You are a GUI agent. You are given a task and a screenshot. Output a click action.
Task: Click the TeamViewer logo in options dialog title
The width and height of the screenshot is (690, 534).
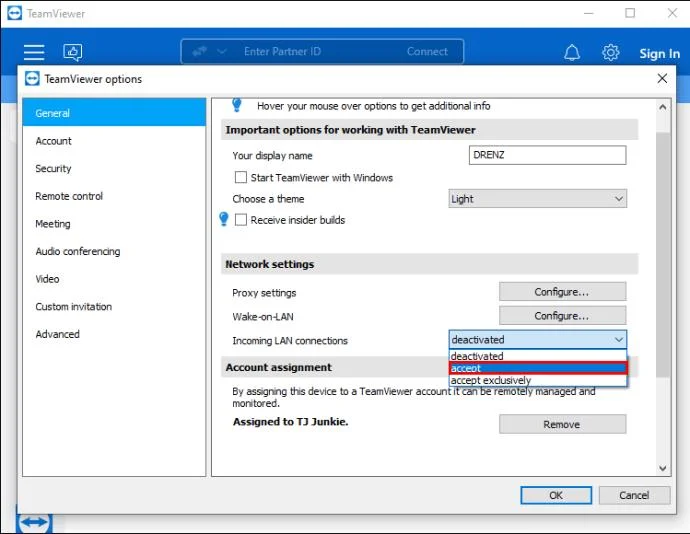click(32, 79)
